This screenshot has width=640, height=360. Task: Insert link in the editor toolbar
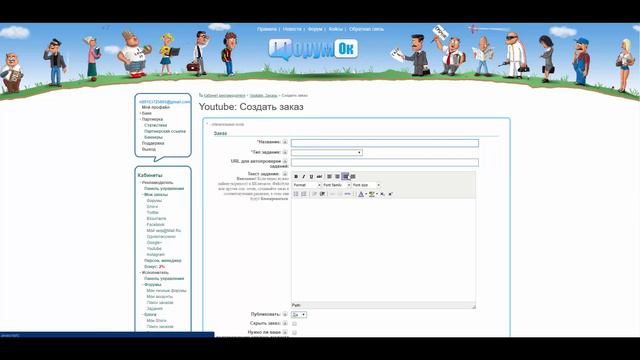[x=348, y=194]
